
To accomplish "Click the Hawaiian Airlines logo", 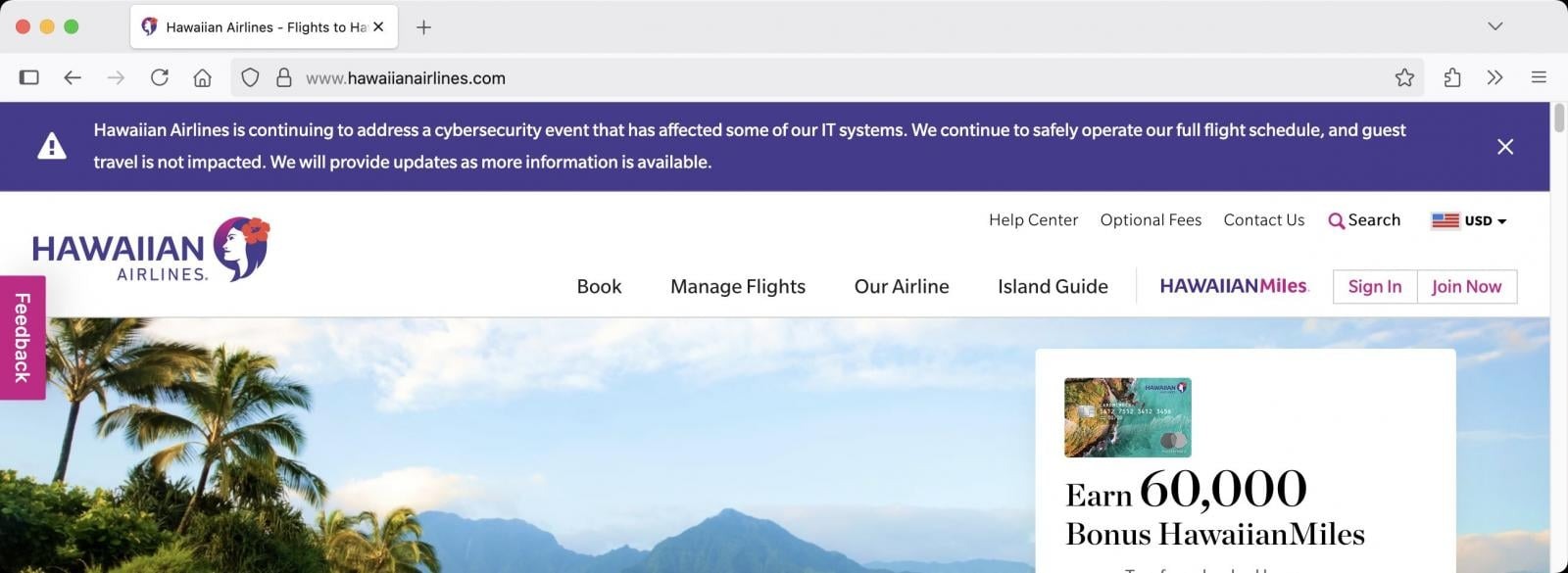I will coord(150,250).
